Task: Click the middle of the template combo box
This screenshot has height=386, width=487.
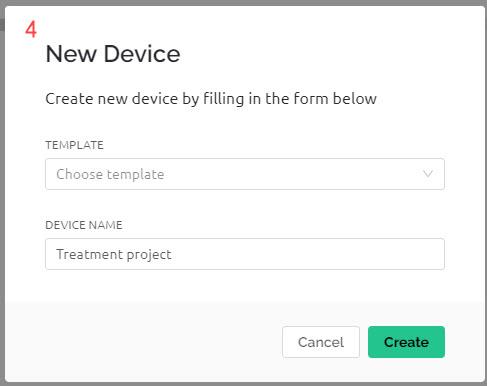Action: coord(245,174)
